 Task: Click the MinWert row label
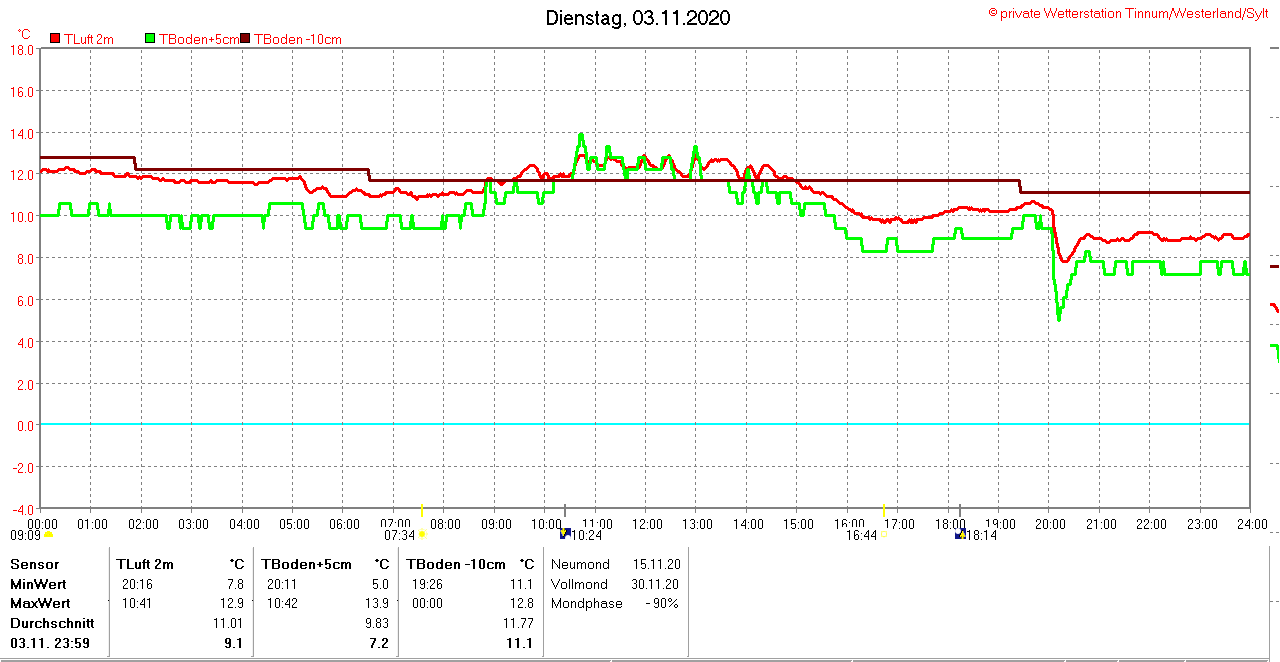click(x=40, y=584)
